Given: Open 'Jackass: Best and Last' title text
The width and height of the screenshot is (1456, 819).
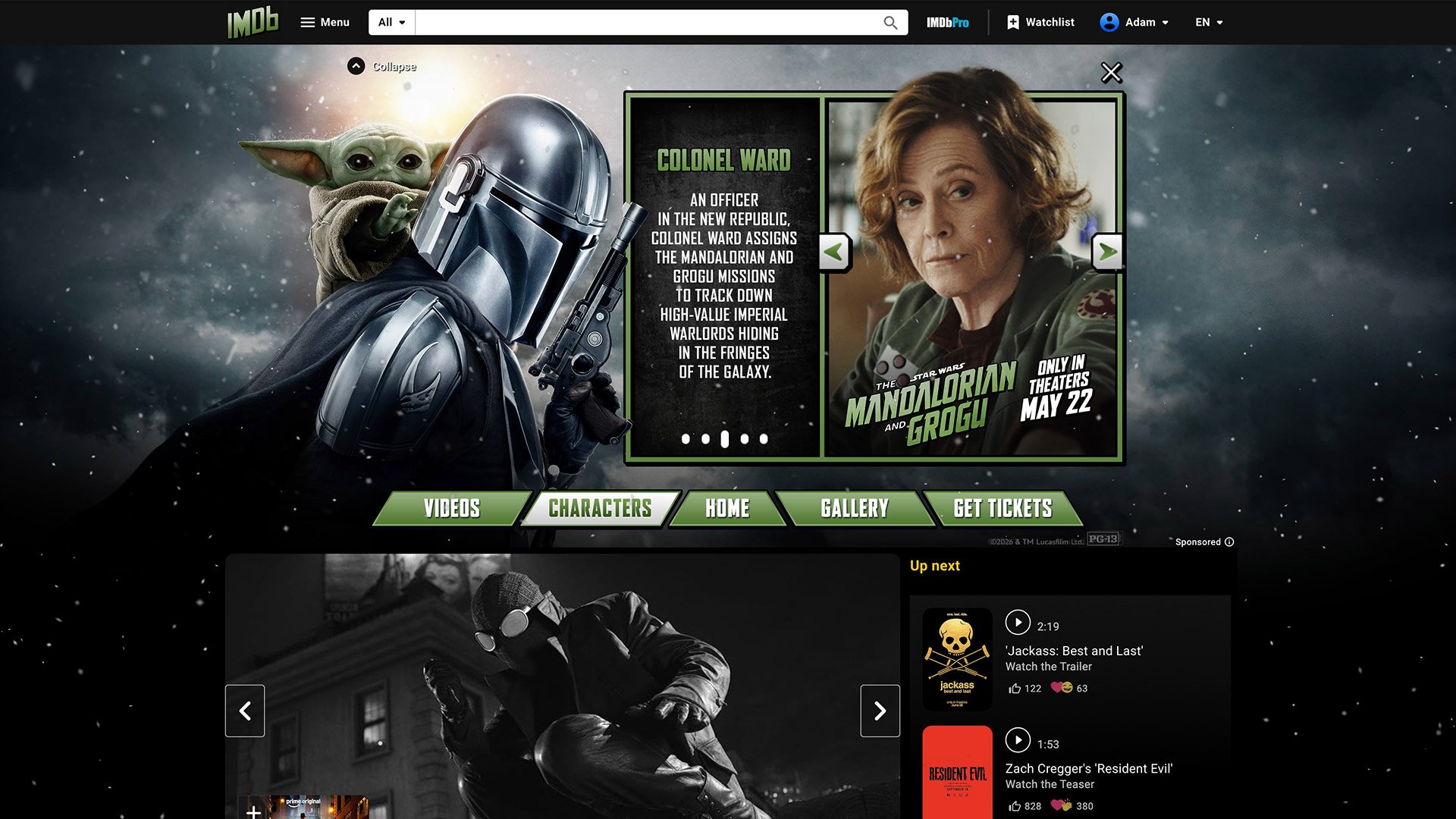Looking at the screenshot, I should 1074,651.
